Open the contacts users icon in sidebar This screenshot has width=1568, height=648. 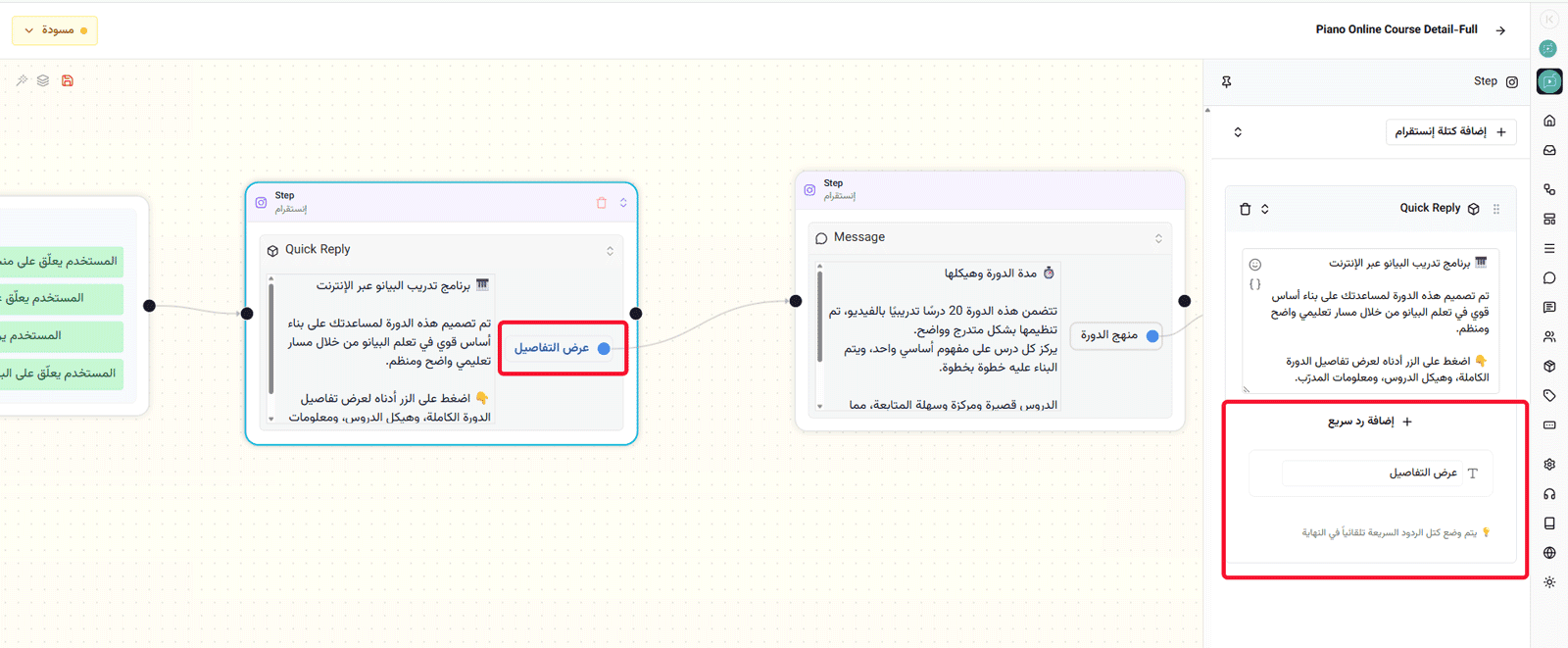[1549, 336]
